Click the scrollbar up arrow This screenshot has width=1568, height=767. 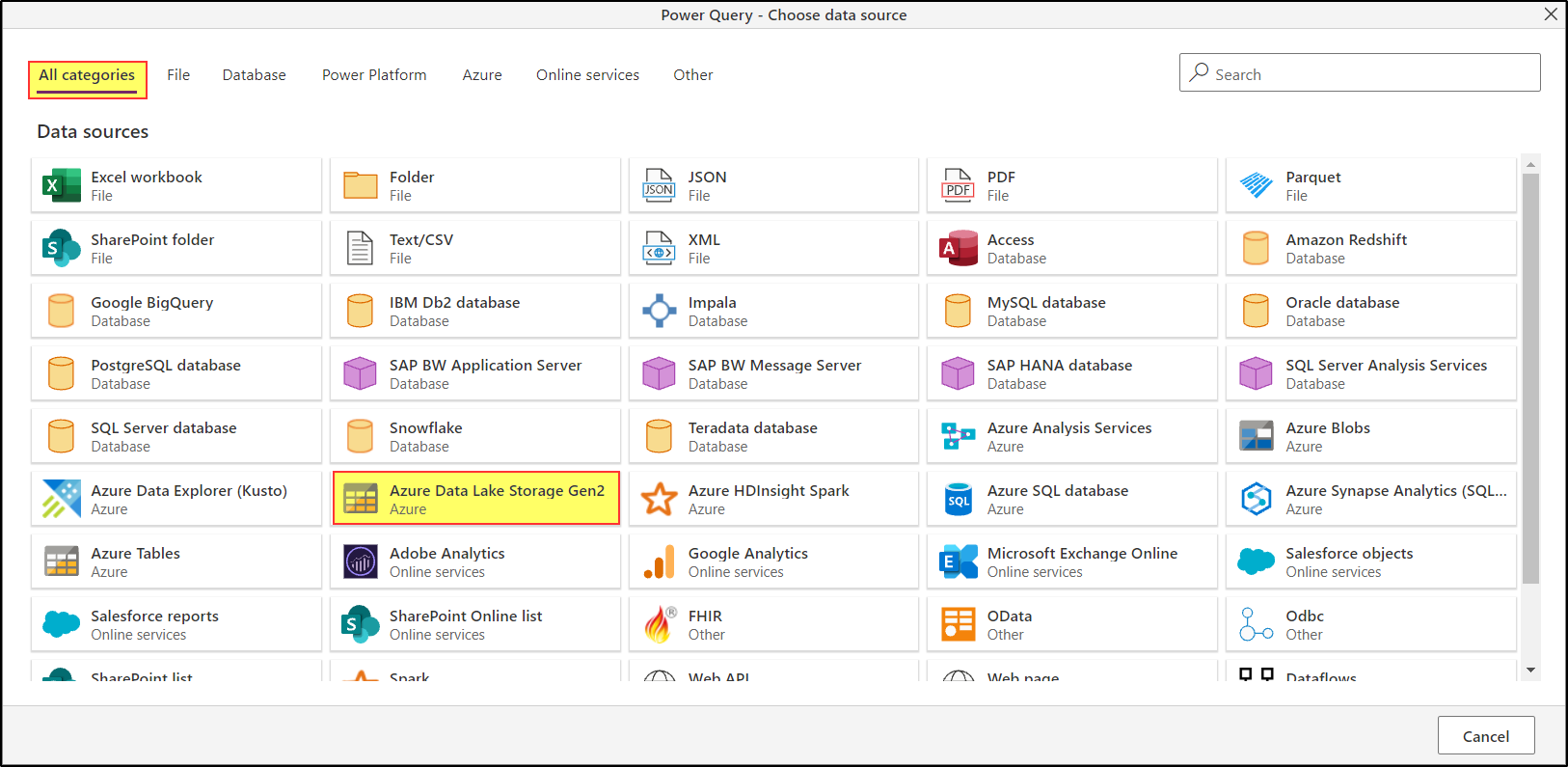click(1530, 165)
